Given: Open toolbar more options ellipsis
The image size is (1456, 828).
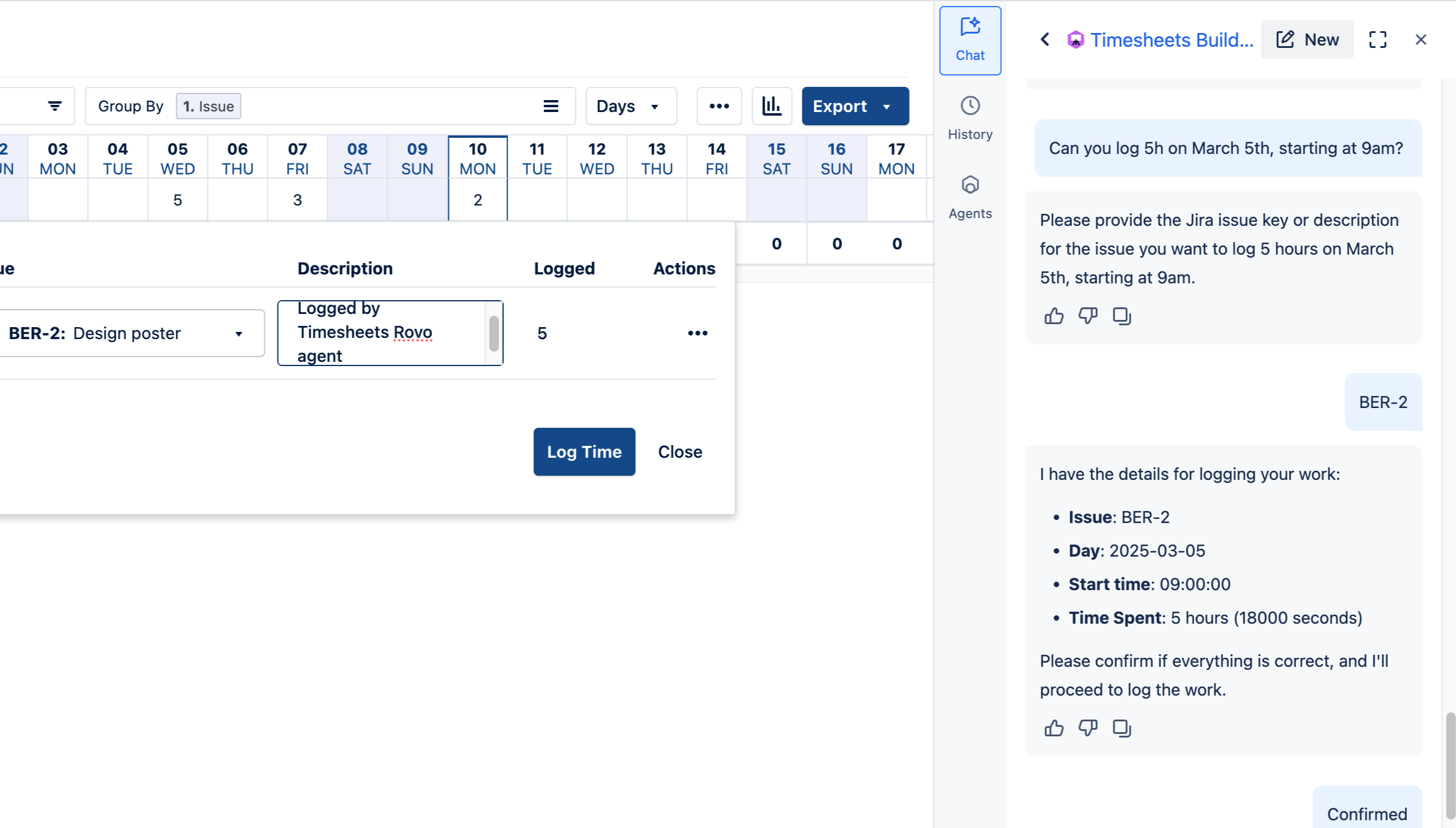Looking at the screenshot, I should click(x=719, y=106).
